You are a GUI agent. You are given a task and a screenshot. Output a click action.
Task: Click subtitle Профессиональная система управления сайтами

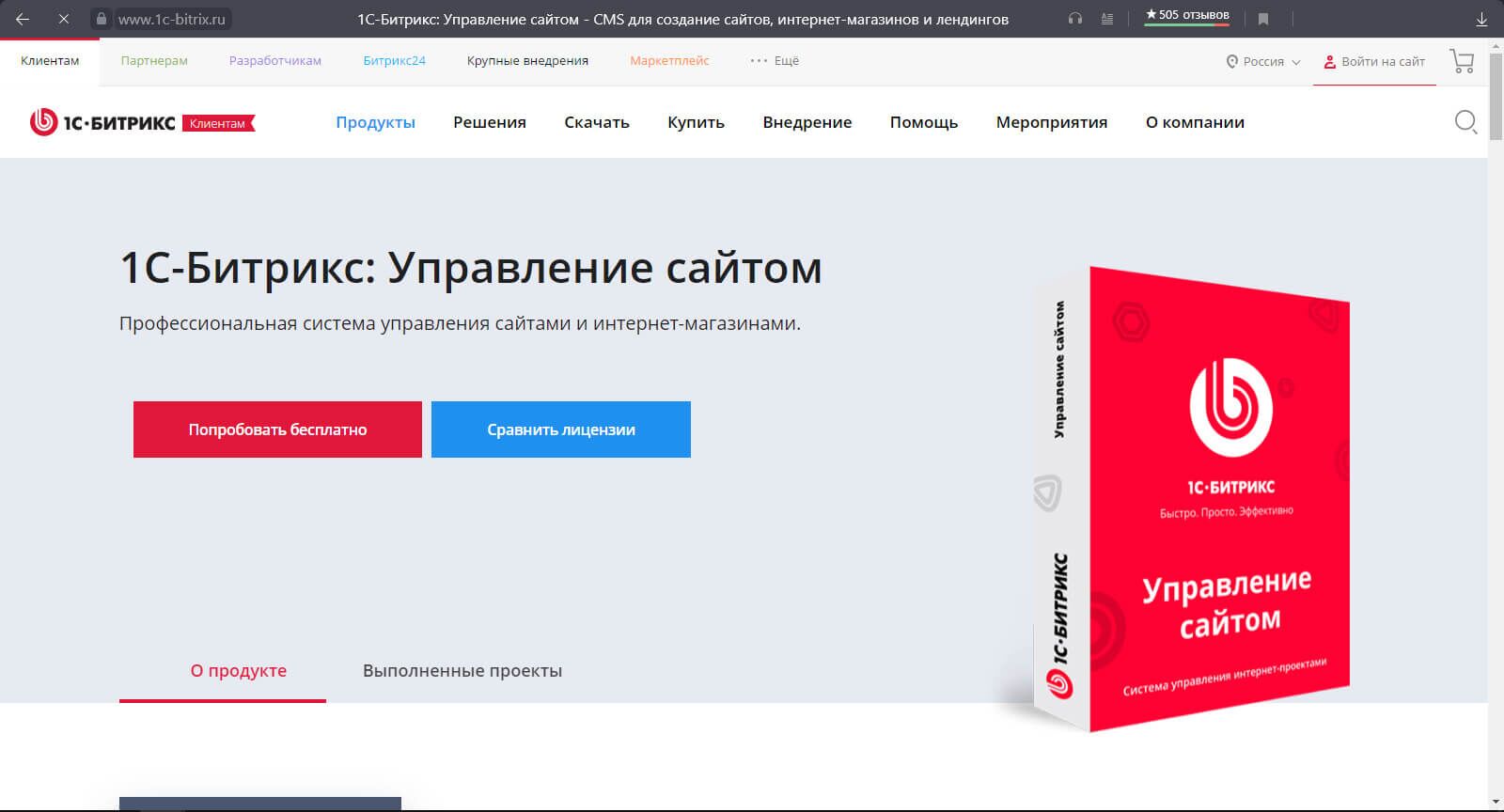click(460, 323)
